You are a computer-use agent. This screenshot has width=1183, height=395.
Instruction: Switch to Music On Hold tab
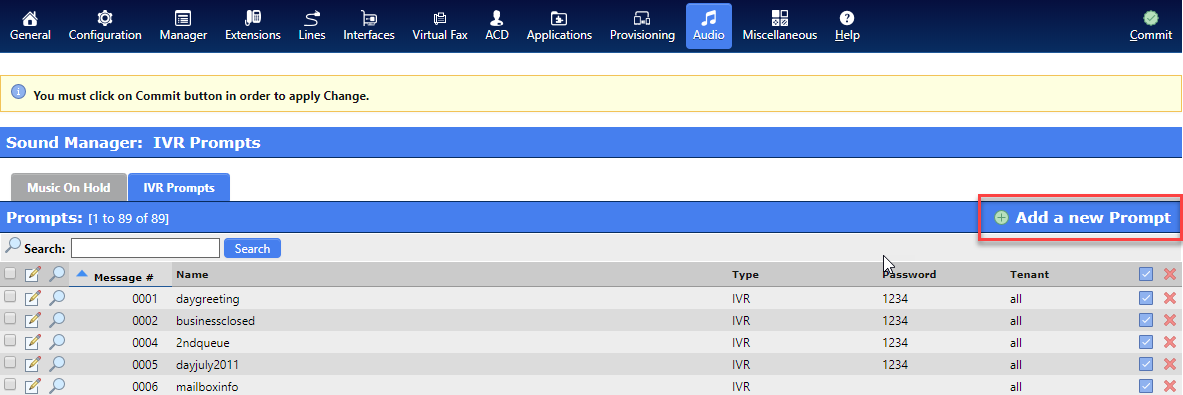69,188
